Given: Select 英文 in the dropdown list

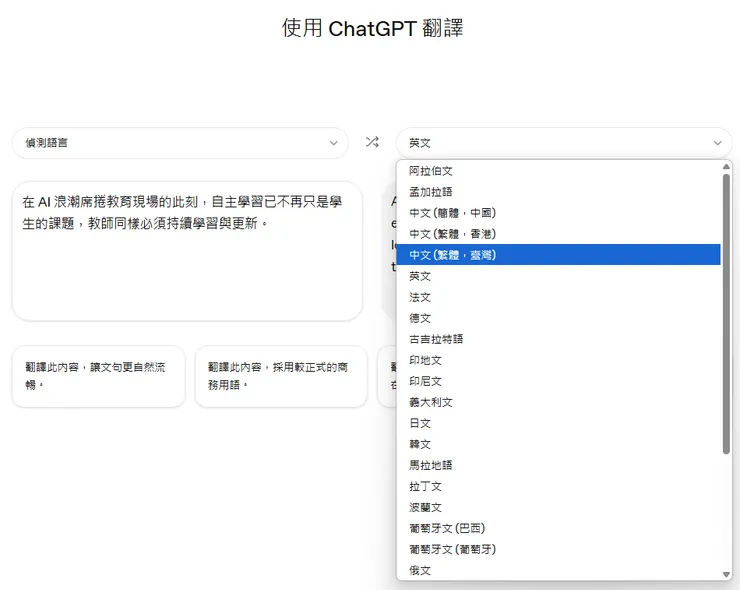Looking at the screenshot, I should (x=559, y=276).
